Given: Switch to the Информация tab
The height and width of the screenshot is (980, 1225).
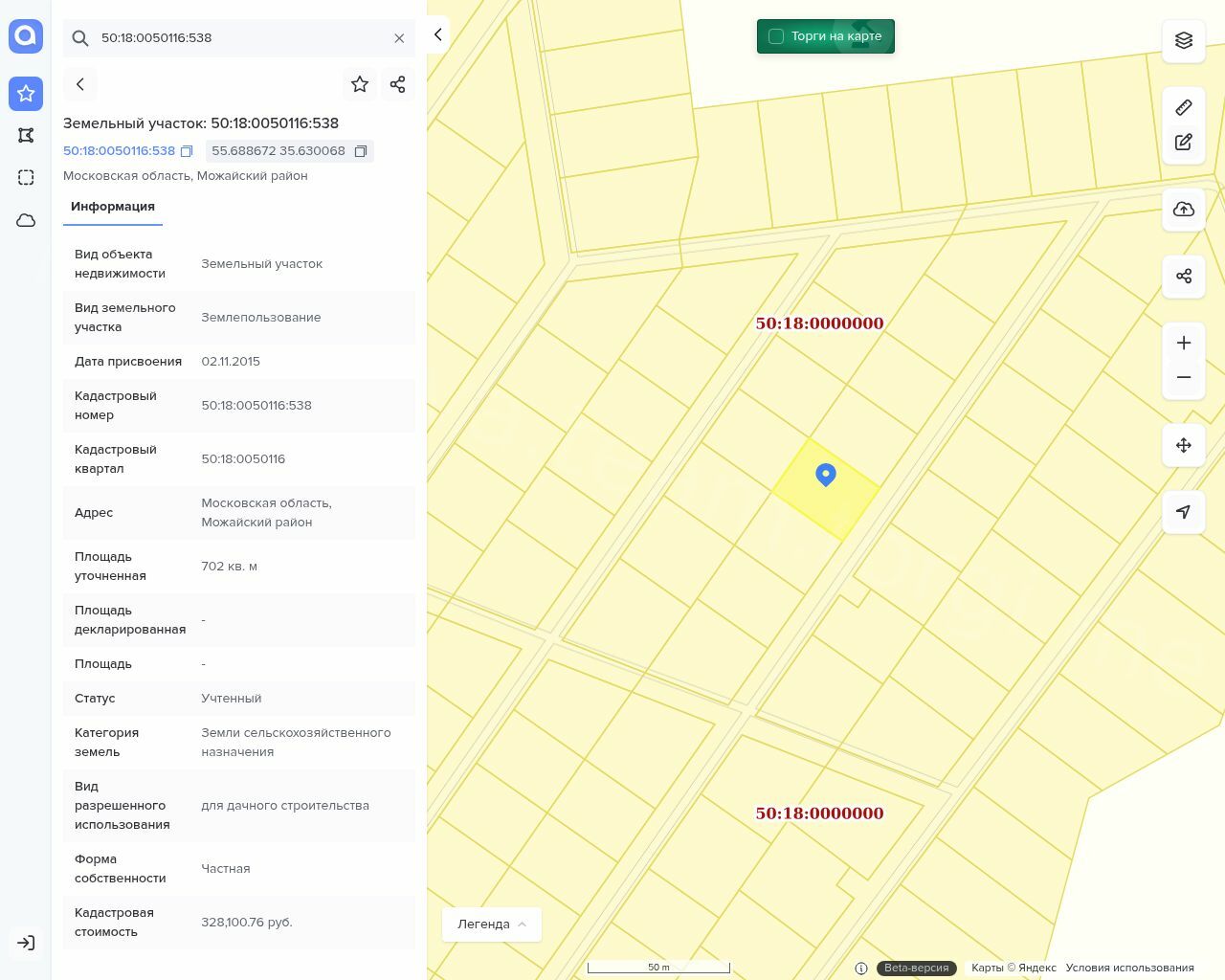Looking at the screenshot, I should pyautogui.click(x=113, y=207).
